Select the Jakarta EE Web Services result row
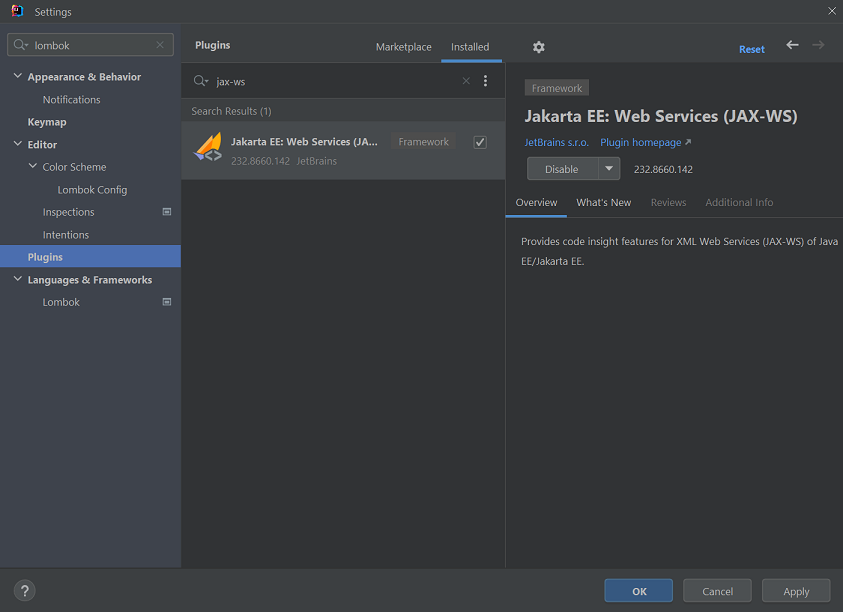843x612 pixels. [x=343, y=151]
